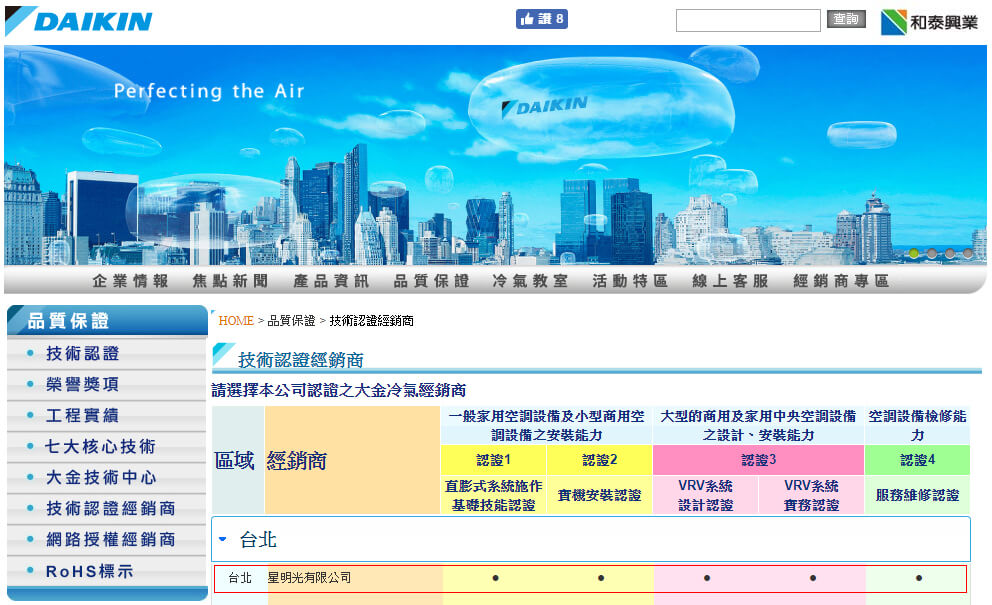The width and height of the screenshot is (992, 605).
Task: Open the 品質保證 menu
Action: pos(431,281)
